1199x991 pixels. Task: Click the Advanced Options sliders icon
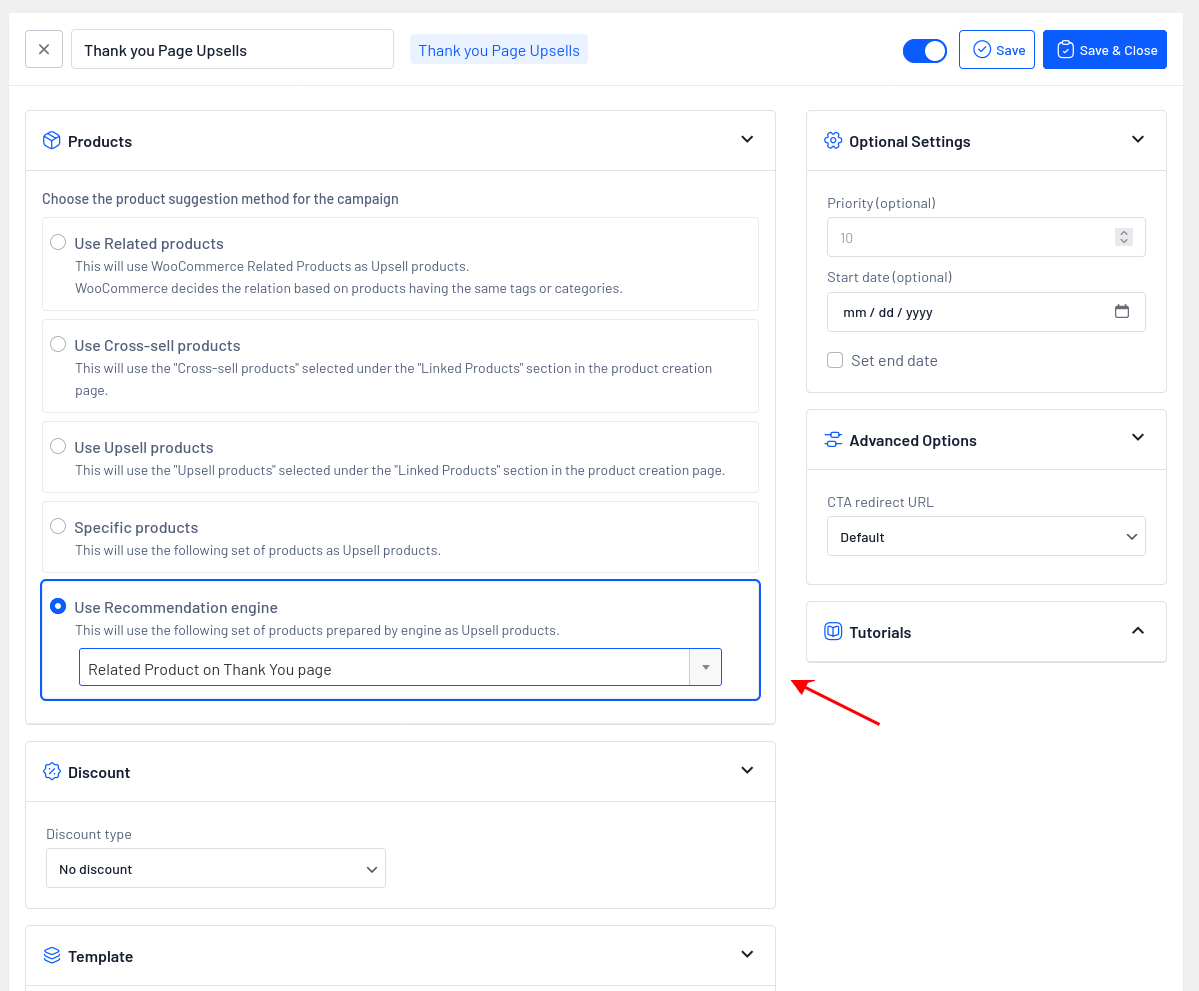(833, 440)
